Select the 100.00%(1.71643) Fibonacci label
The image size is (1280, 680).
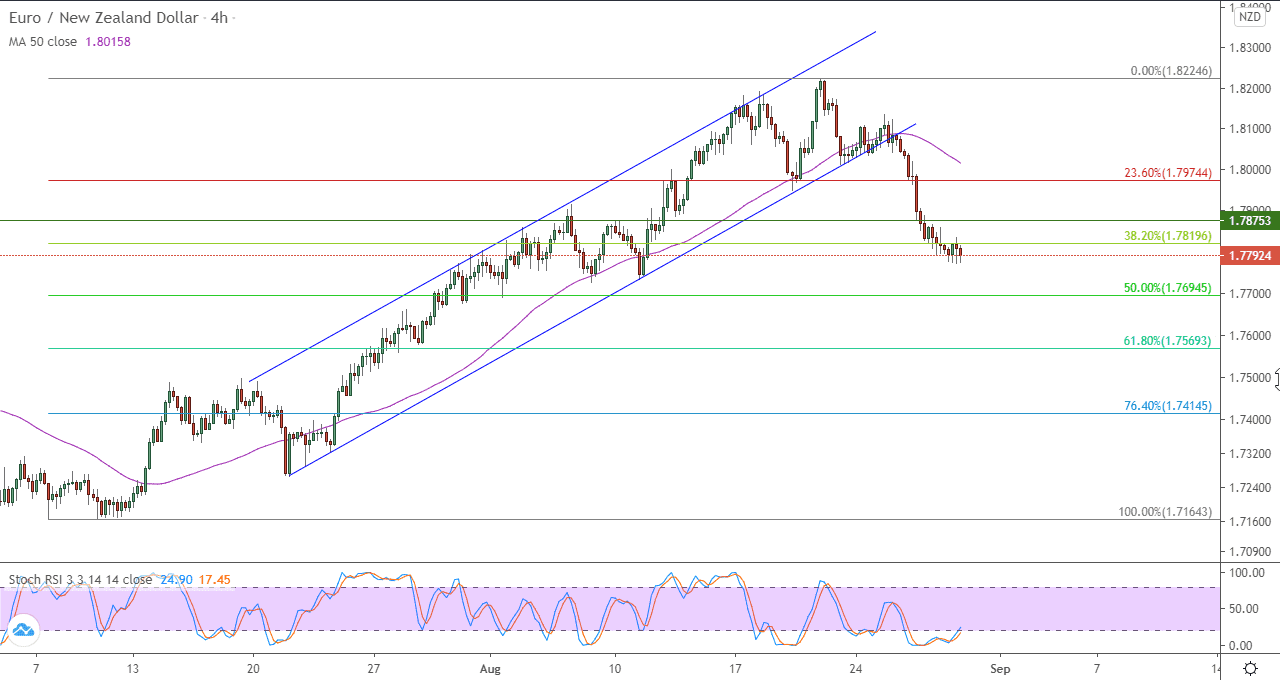[1164, 512]
